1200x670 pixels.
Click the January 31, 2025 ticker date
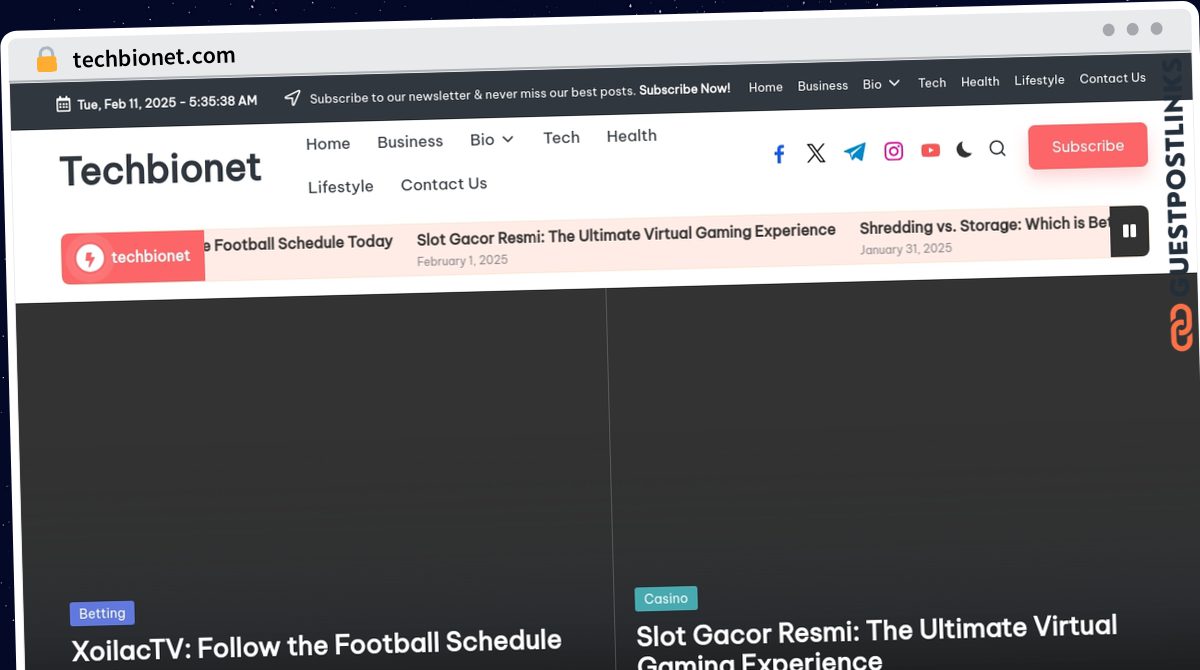906,249
